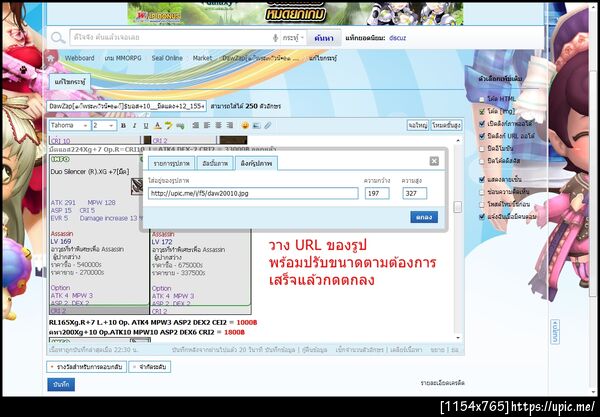600x417 pixels.
Task: Click the editor scrollbar down arrow
Action: [458, 338]
